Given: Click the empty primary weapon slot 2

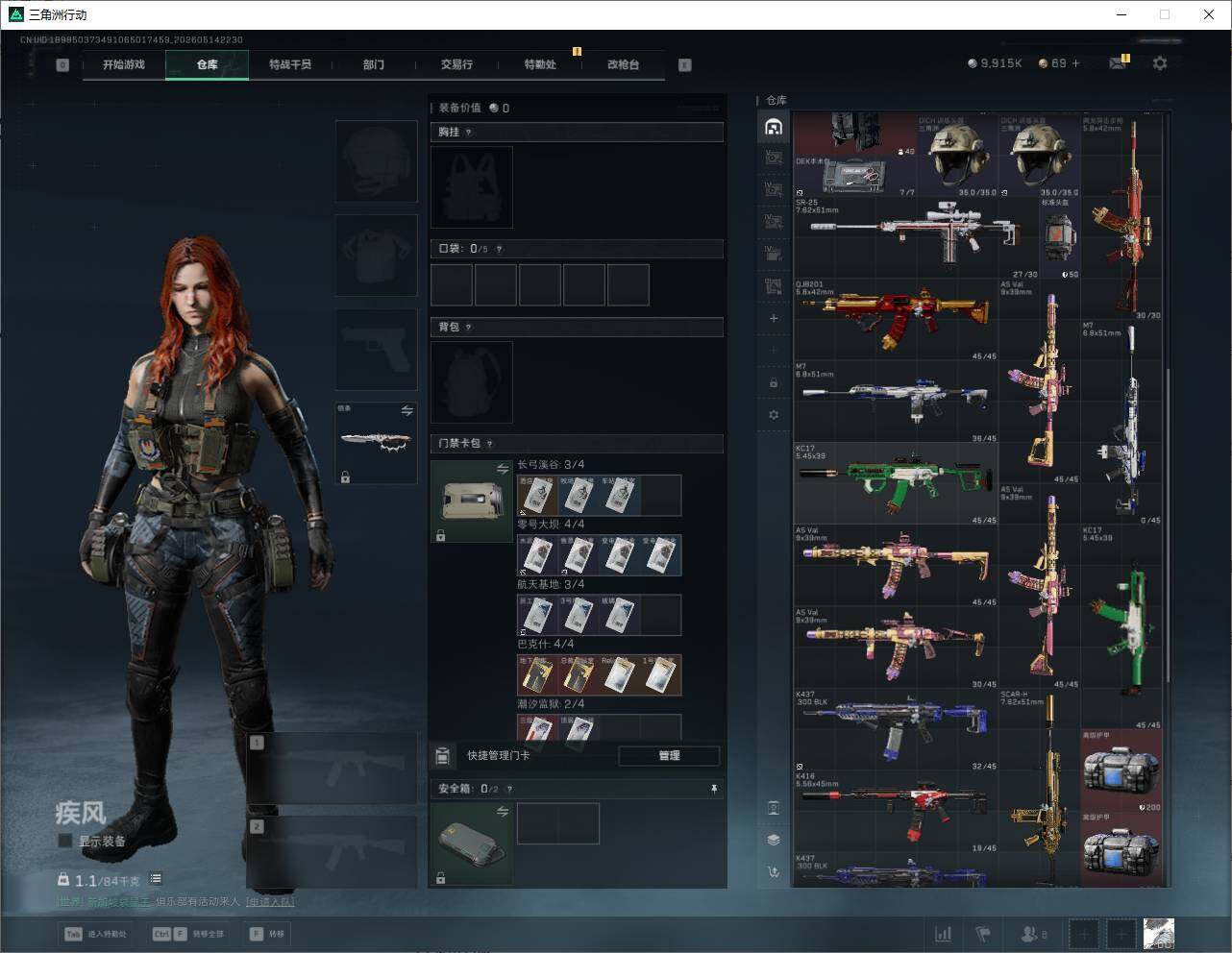Looking at the screenshot, I should point(333,853).
